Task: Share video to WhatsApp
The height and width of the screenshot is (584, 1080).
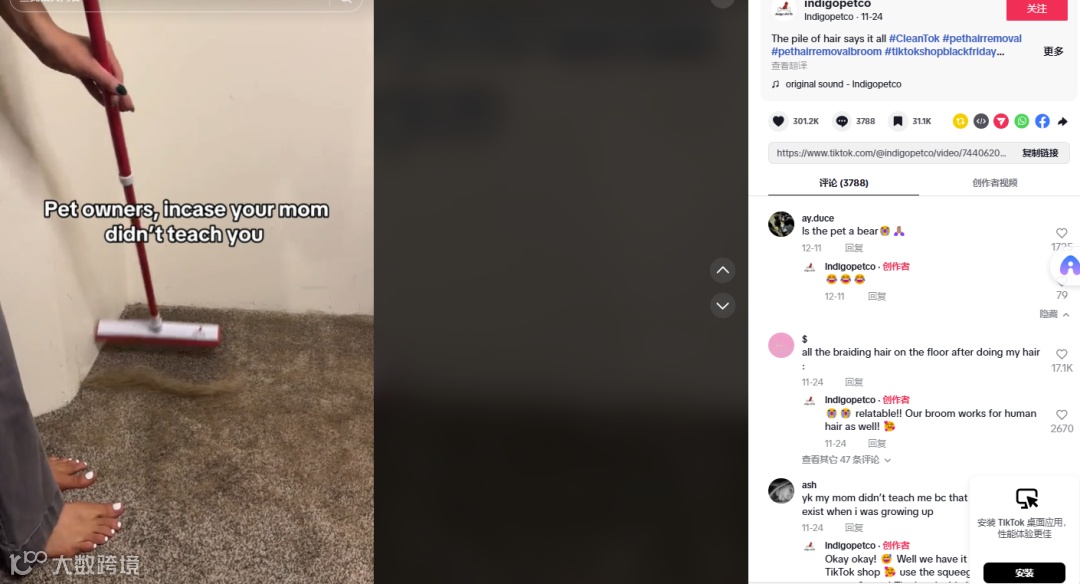Action: click(1021, 121)
